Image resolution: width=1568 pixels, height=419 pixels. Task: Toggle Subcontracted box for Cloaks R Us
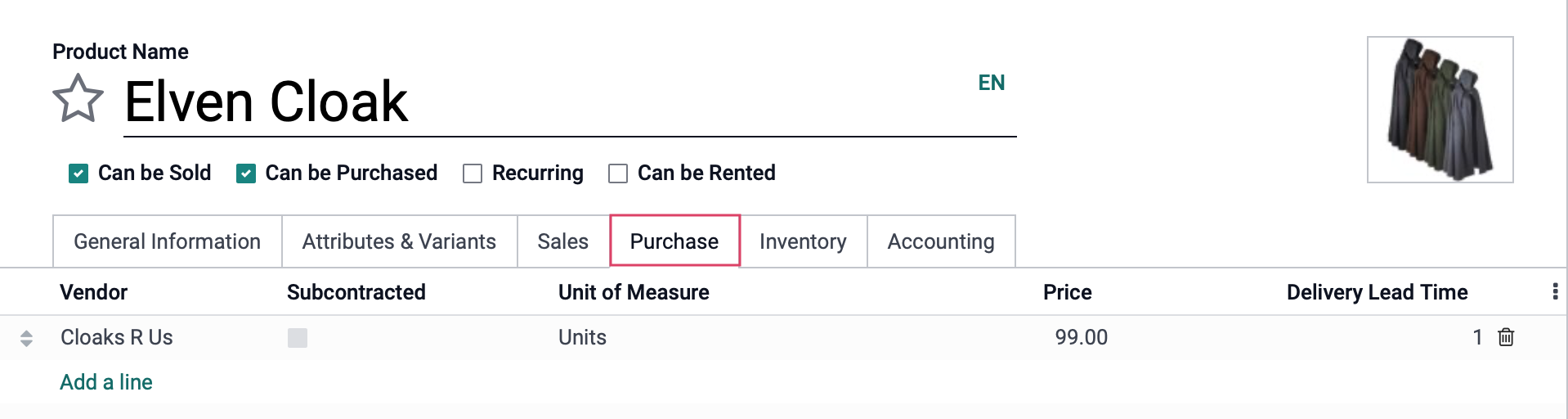coord(298,338)
